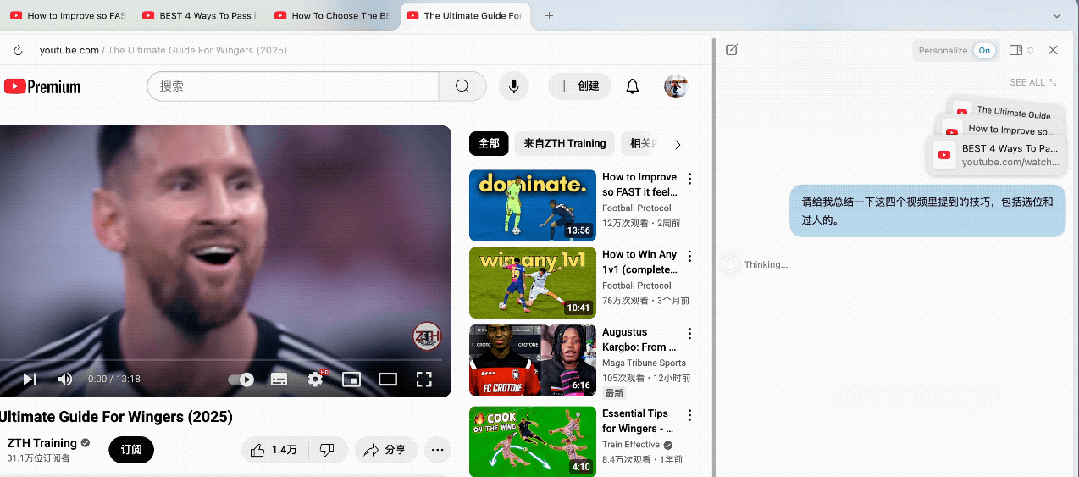
Task: Toggle the autoplay switch in player
Action: click(242, 379)
